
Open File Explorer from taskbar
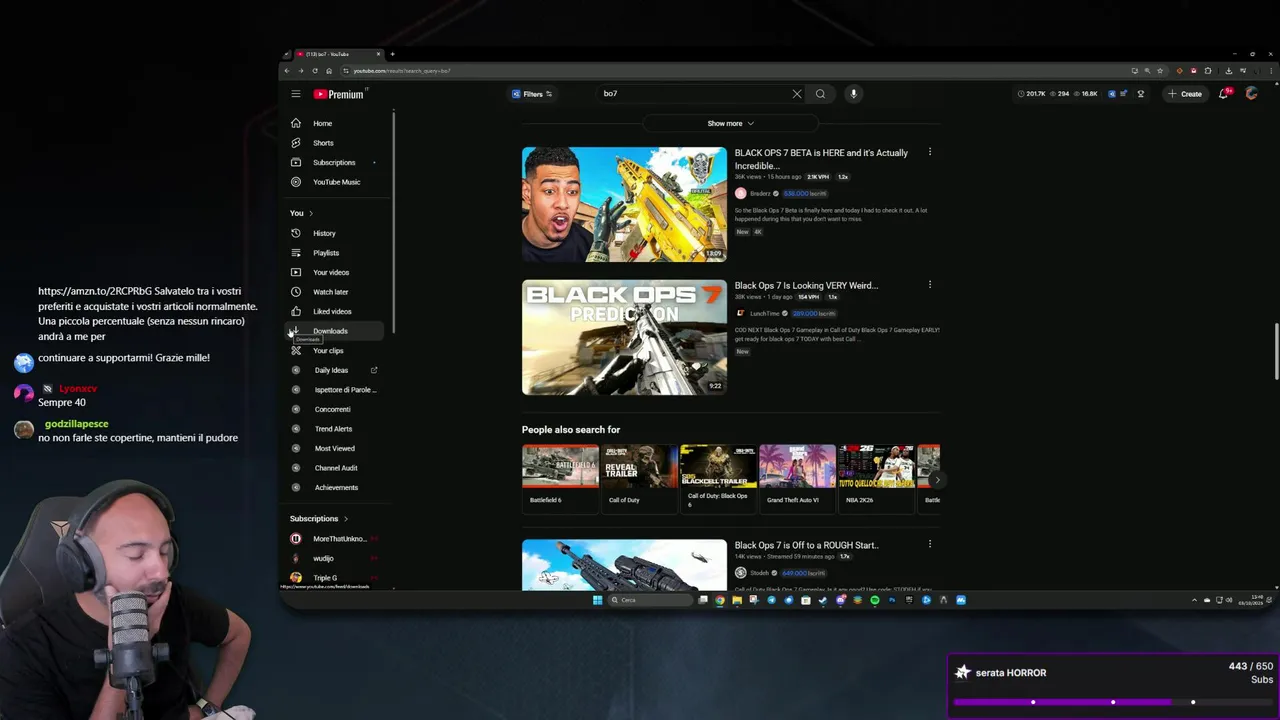click(x=737, y=600)
